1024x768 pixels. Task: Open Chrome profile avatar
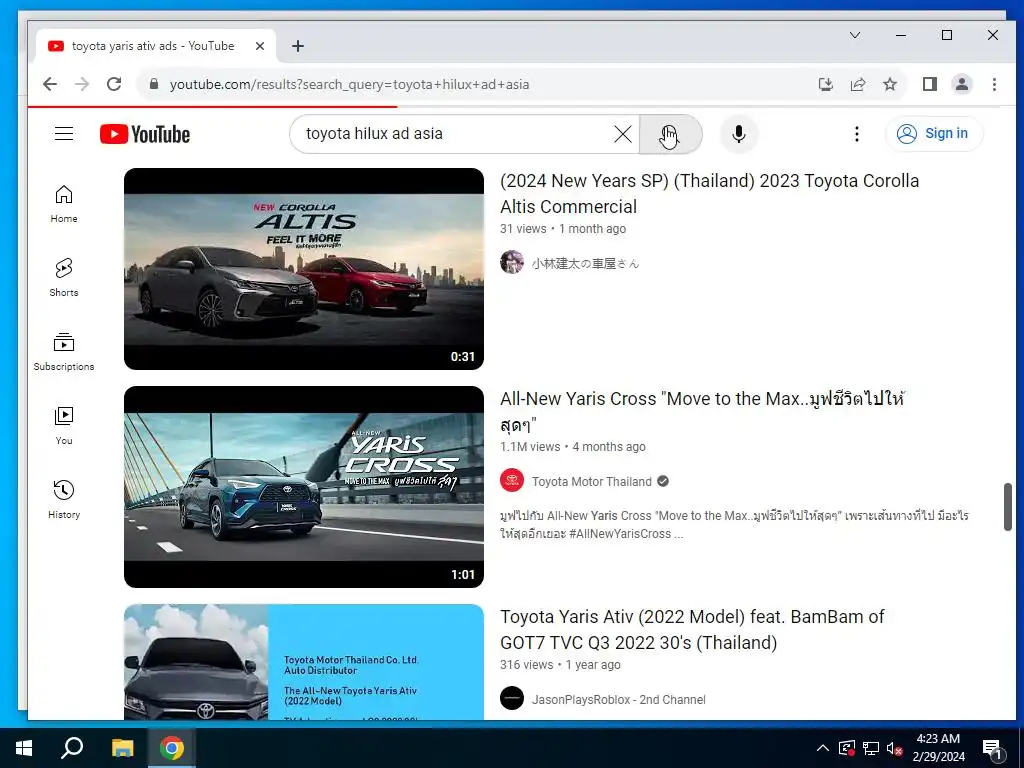[962, 84]
